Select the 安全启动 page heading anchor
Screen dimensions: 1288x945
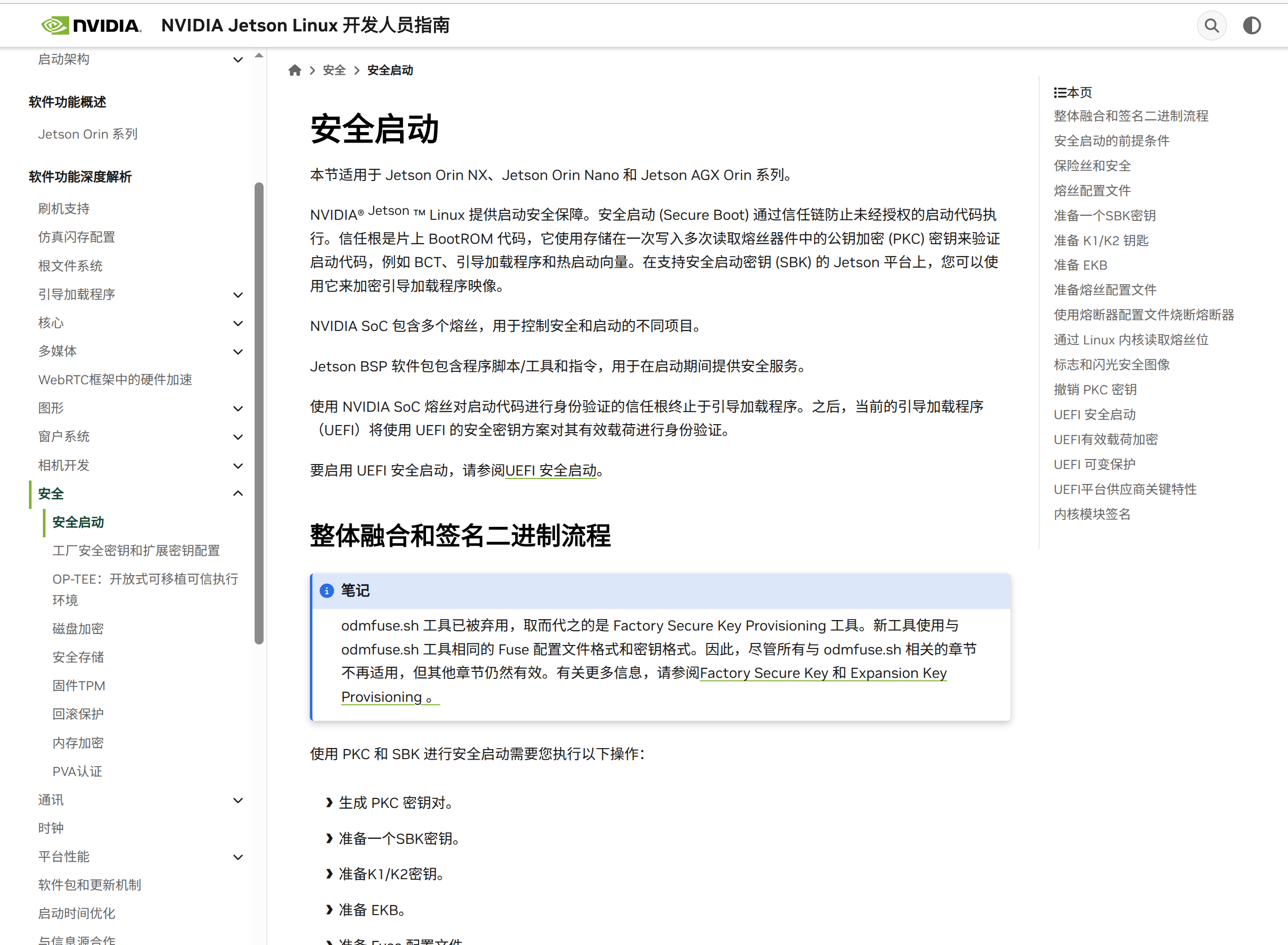[375, 130]
